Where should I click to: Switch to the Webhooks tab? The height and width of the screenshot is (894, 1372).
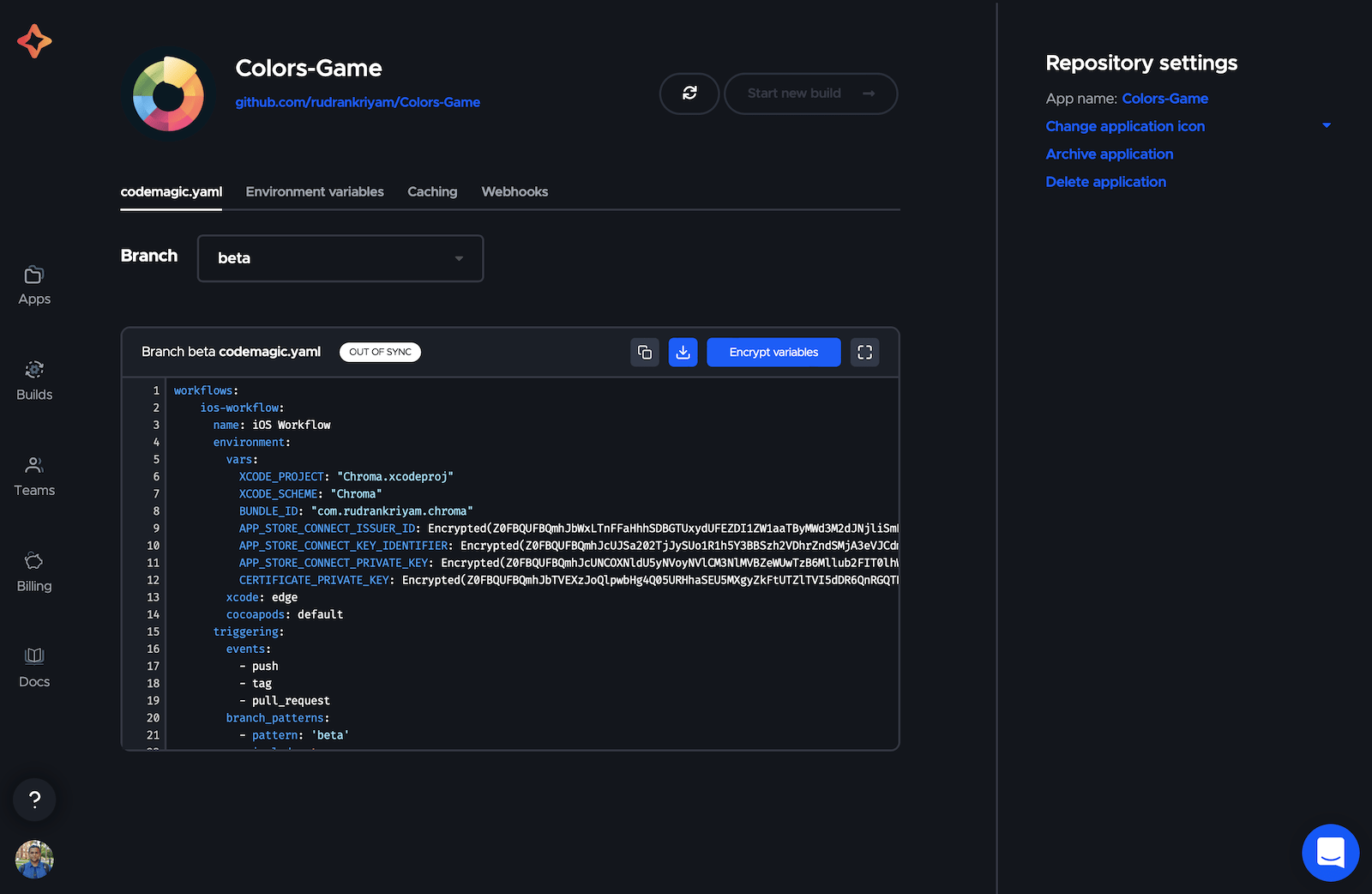pos(514,191)
